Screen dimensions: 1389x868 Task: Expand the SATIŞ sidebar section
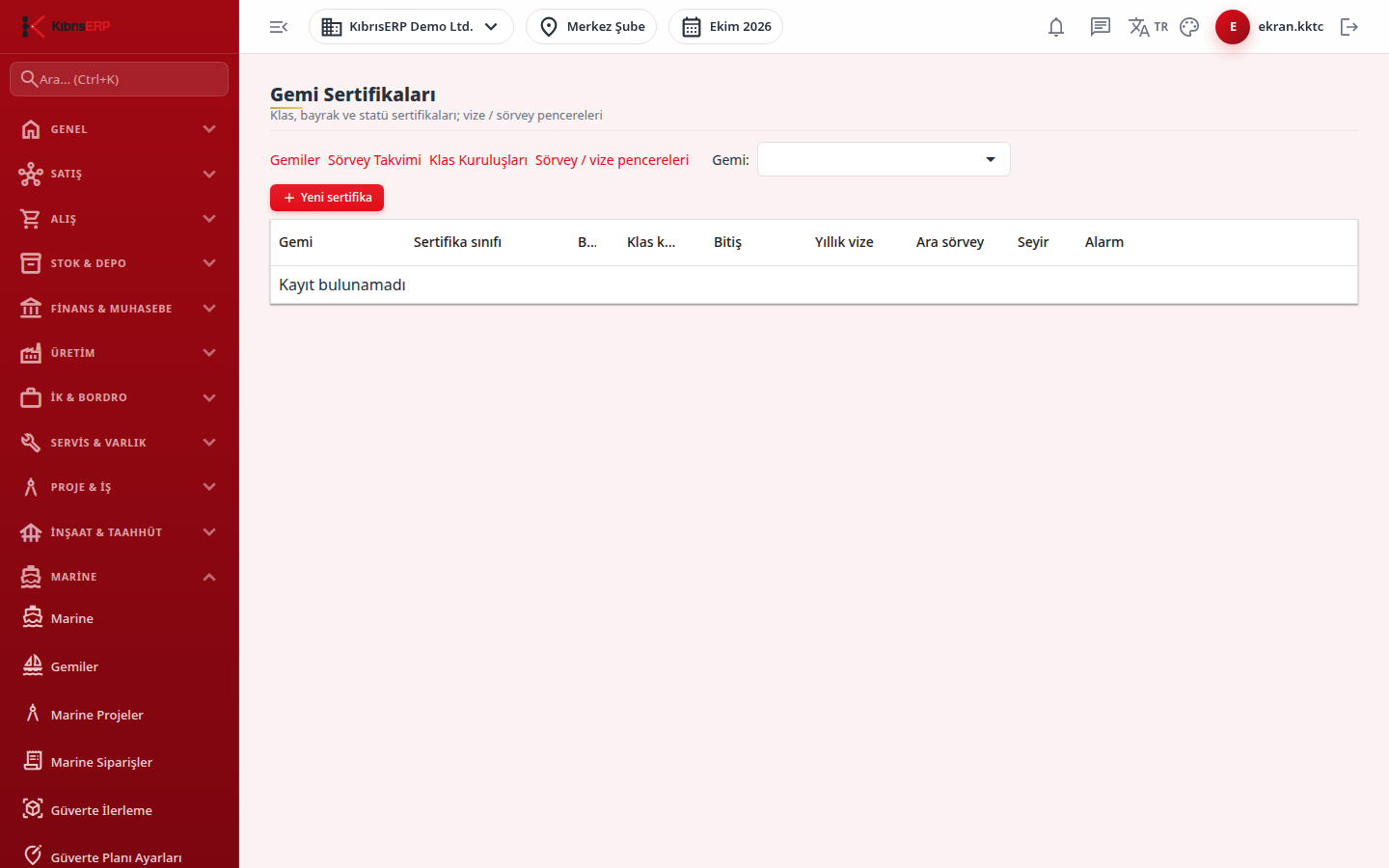(x=120, y=174)
